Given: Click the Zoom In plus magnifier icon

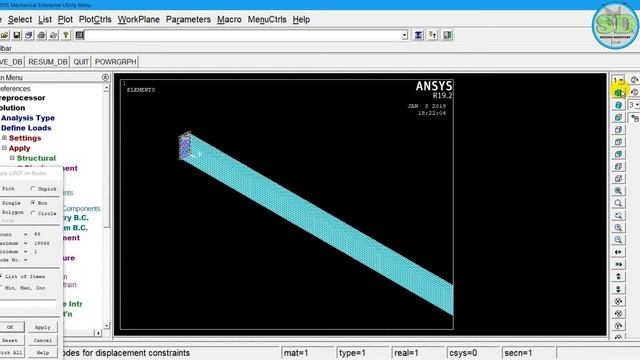Looking at the screenshot, I should (618, 227).
